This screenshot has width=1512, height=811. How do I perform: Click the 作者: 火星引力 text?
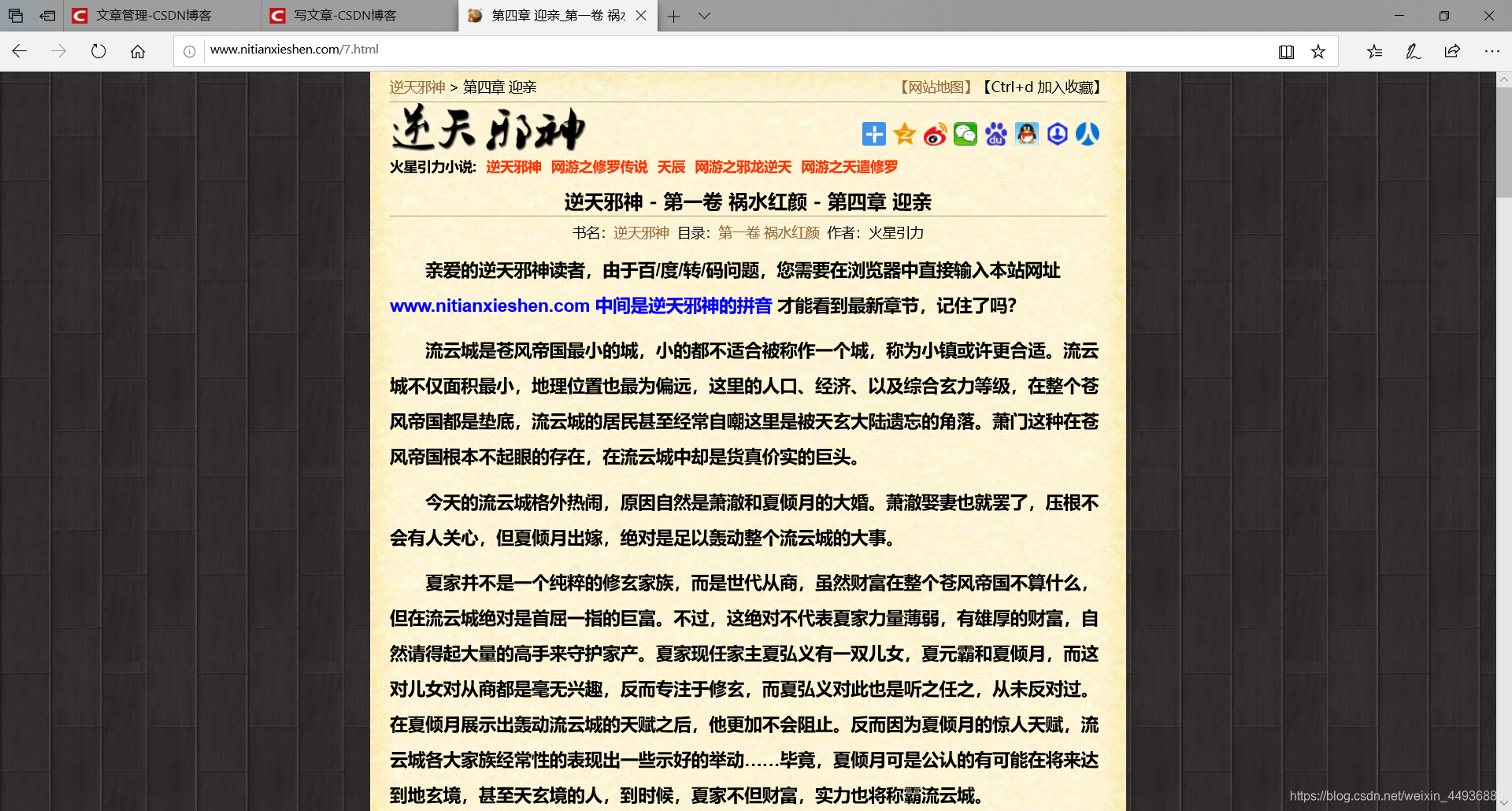click(875, 233)
